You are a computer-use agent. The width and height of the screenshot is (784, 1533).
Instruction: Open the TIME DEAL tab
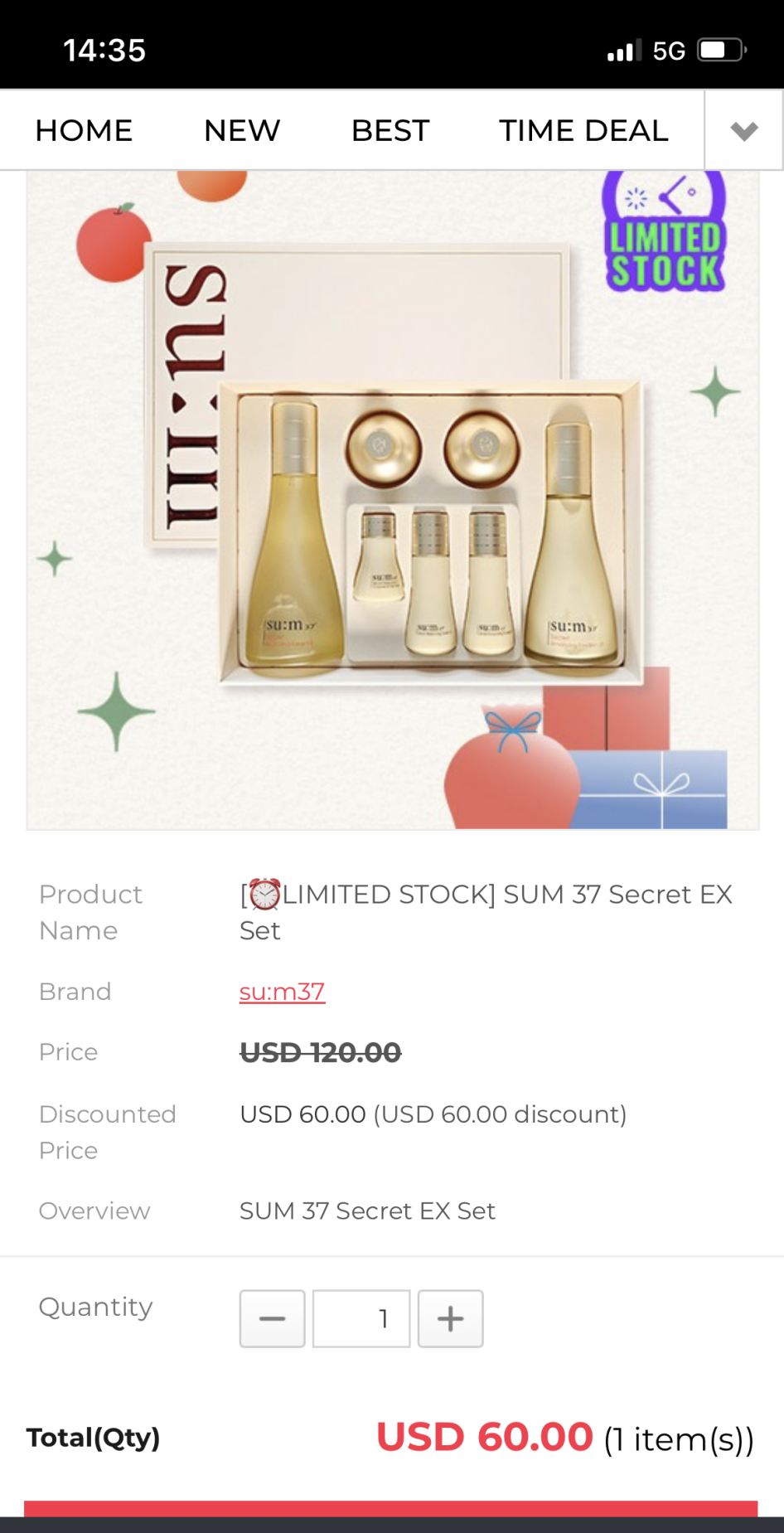click(x=583, y=131)
